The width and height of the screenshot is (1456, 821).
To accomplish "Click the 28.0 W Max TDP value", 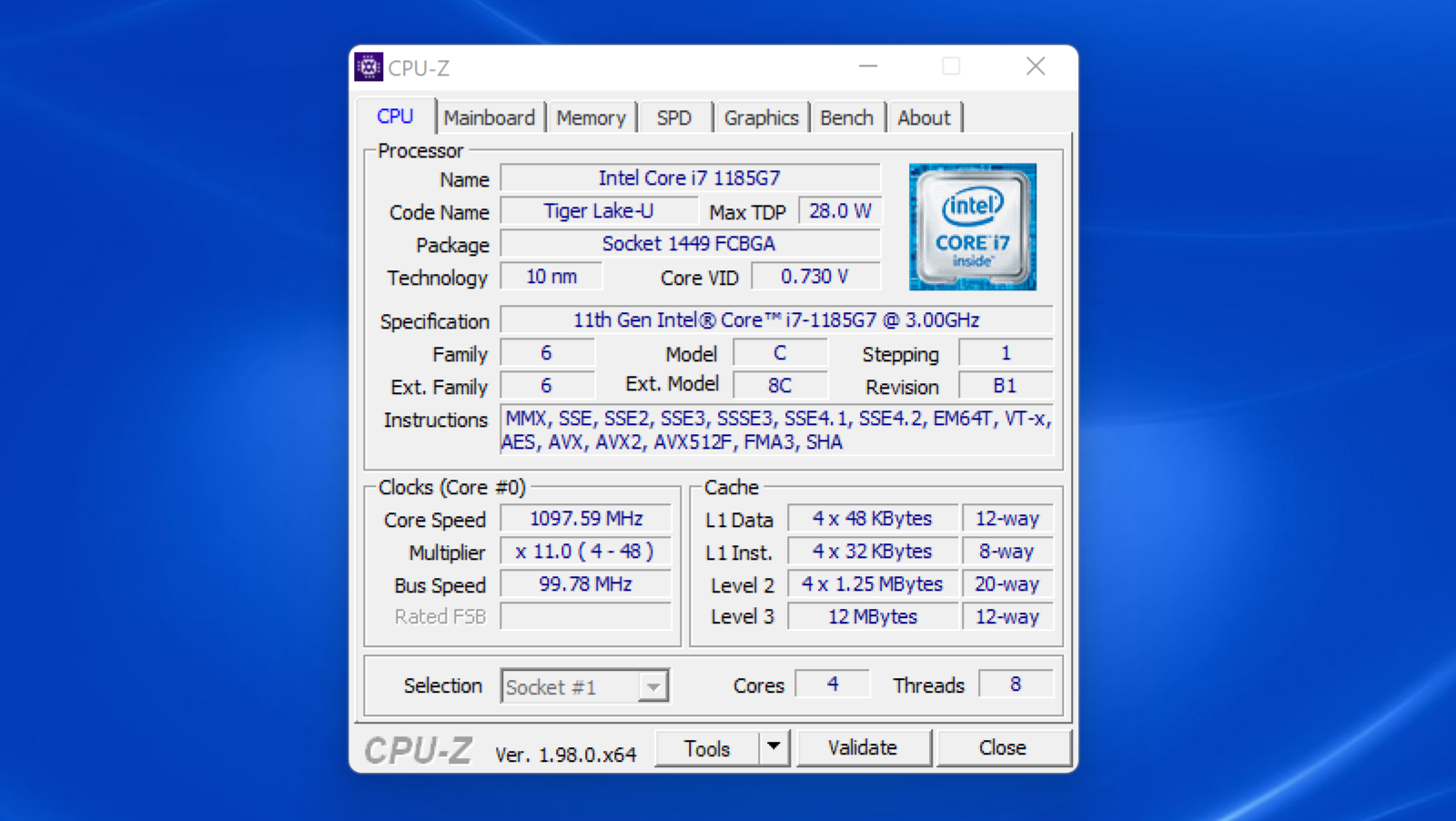I will 840,210.
